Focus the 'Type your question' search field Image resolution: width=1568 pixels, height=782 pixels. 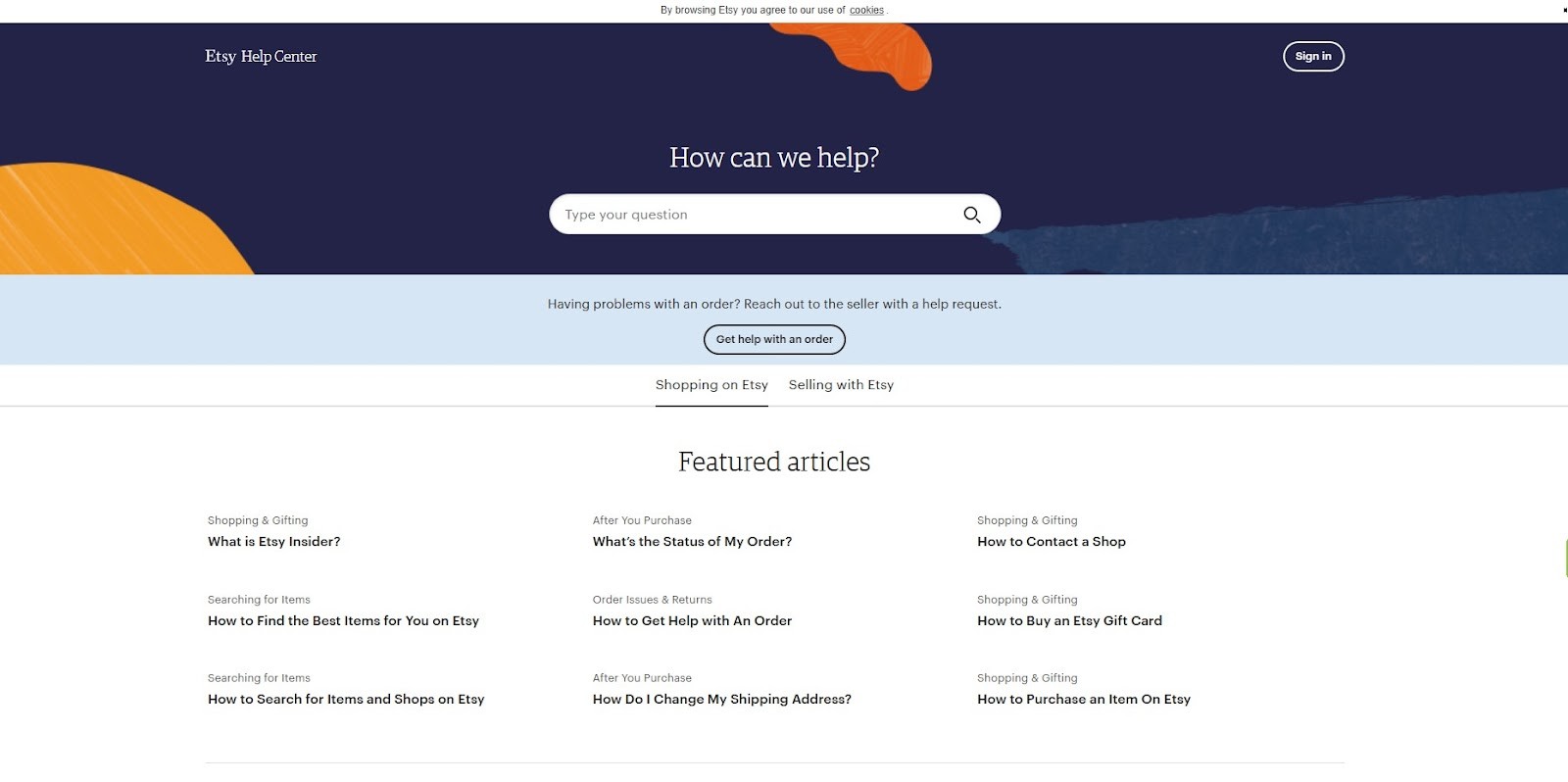tap(774, 214)
